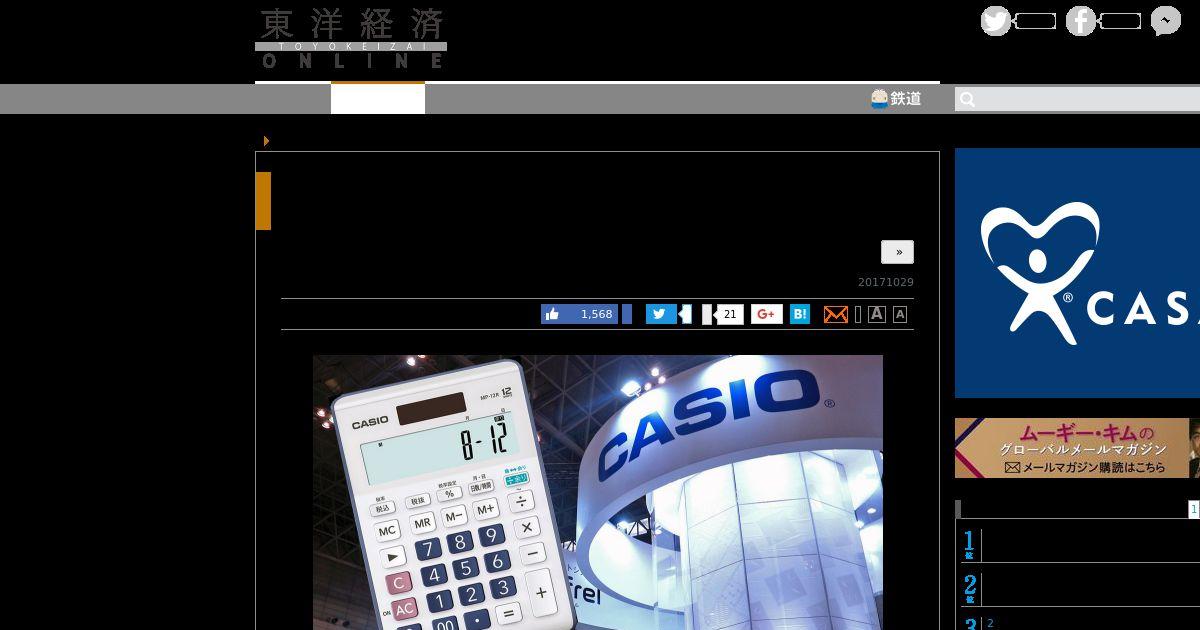Click the orange breadcrumb arrow marker
Viewport: 1200px width, 630px height.
pos(266,141)
